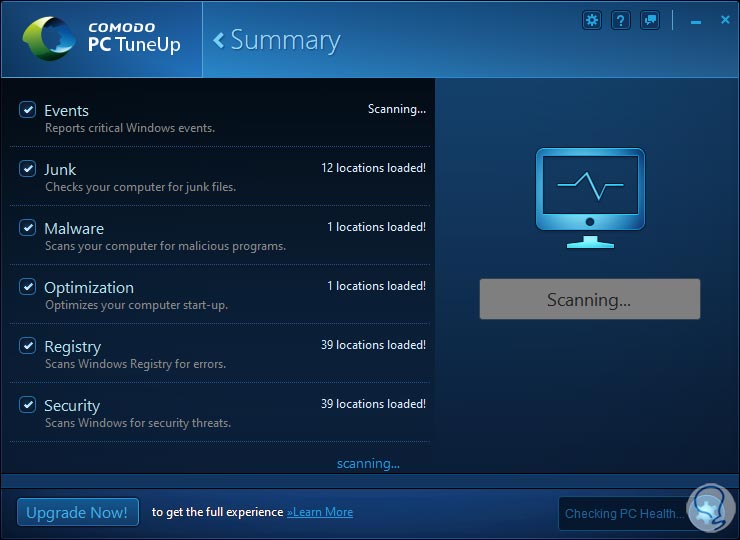Image resolution: width=740 pixels, height=540 pixels.
Task: Click 'Reports critical Windows events.' description
Action: [x=130, y=128]
